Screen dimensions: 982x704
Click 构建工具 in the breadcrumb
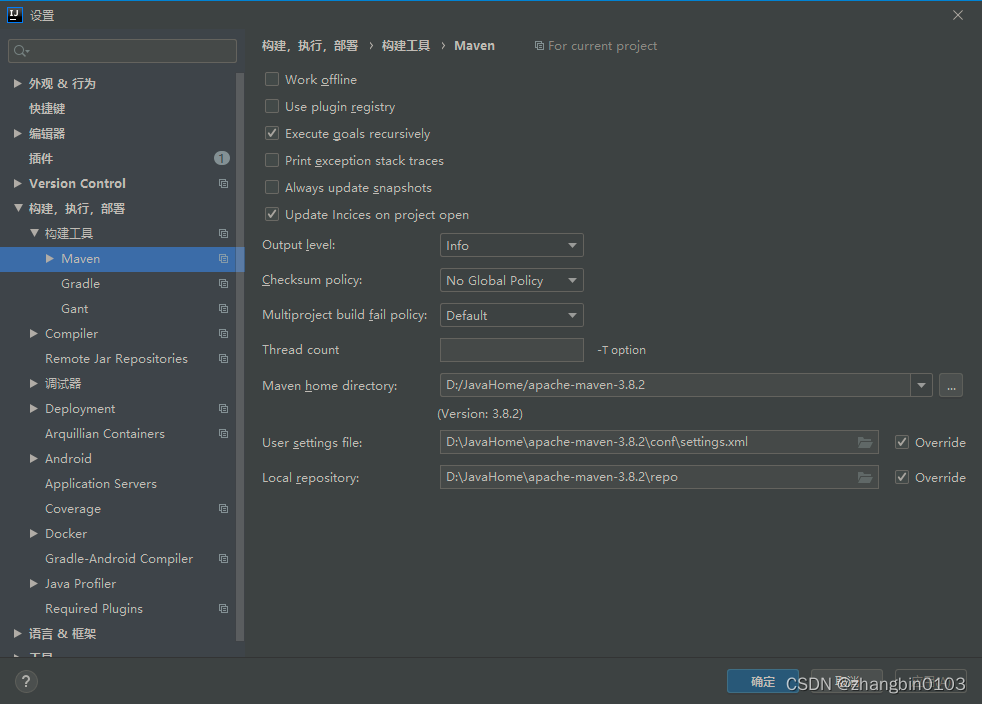coord(406,46)
